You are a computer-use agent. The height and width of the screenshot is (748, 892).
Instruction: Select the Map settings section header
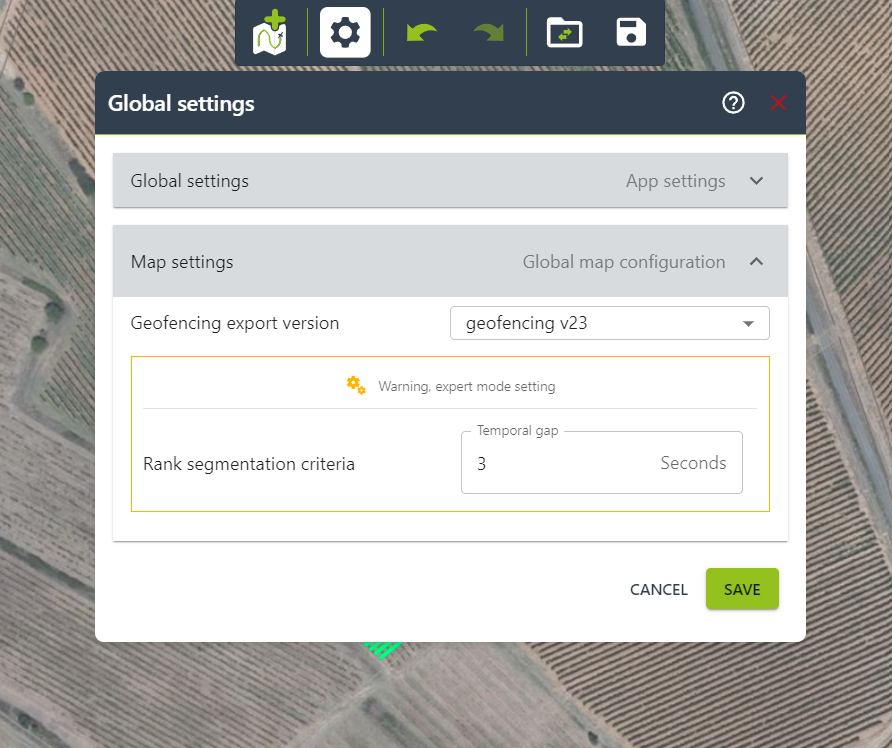click(181, 261)
